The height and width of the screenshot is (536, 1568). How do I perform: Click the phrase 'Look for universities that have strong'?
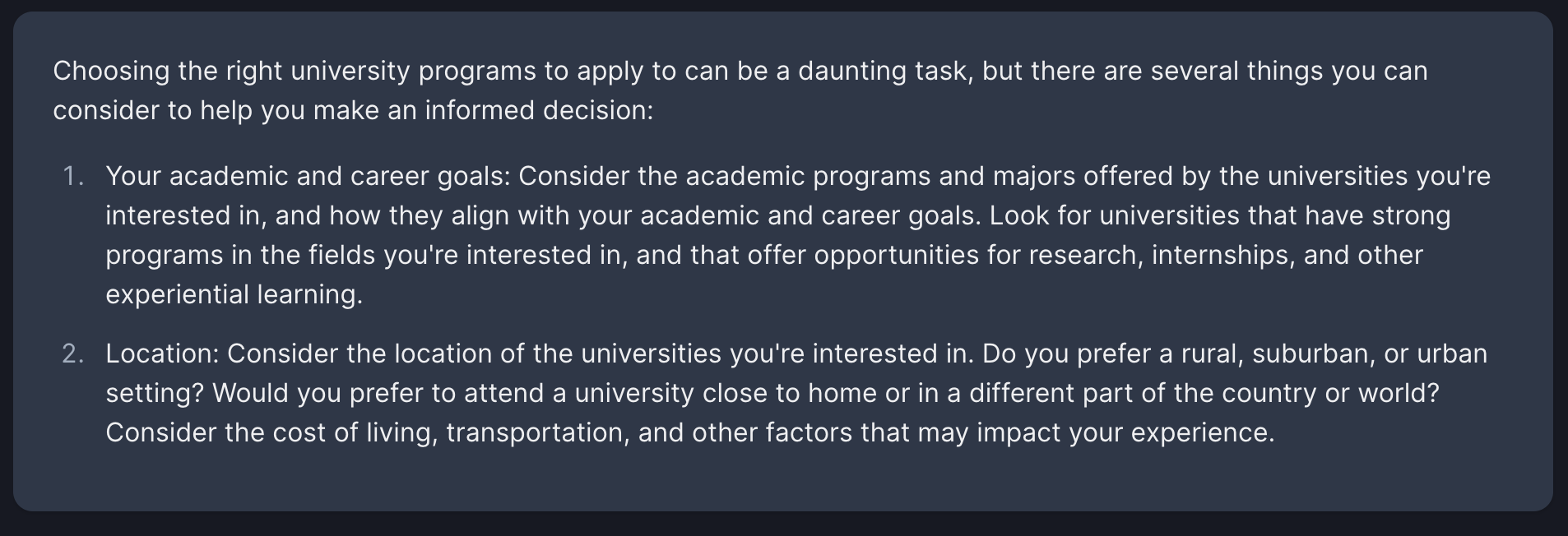(1220, 215)
